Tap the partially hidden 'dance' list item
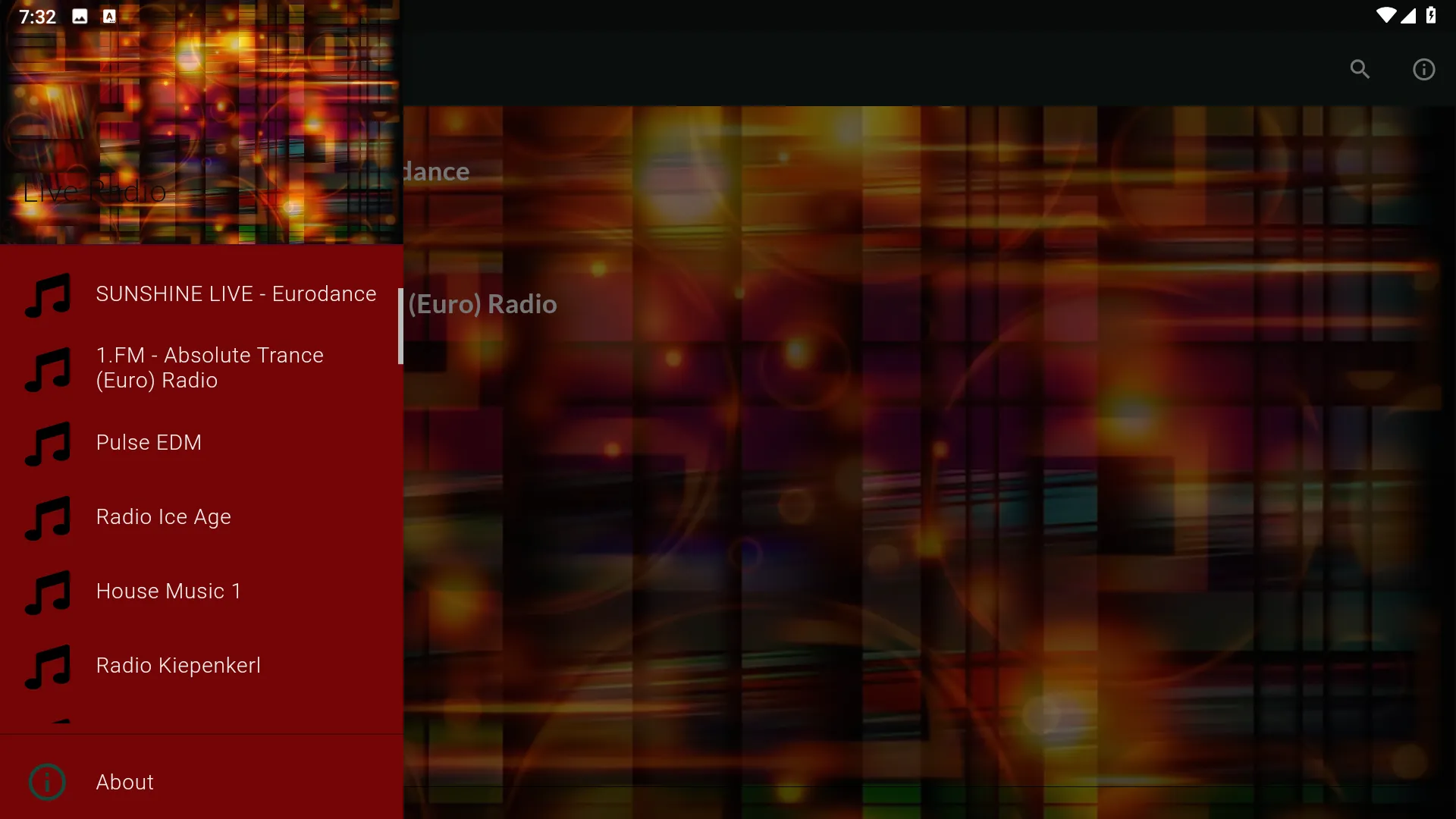 click(437, 172)
